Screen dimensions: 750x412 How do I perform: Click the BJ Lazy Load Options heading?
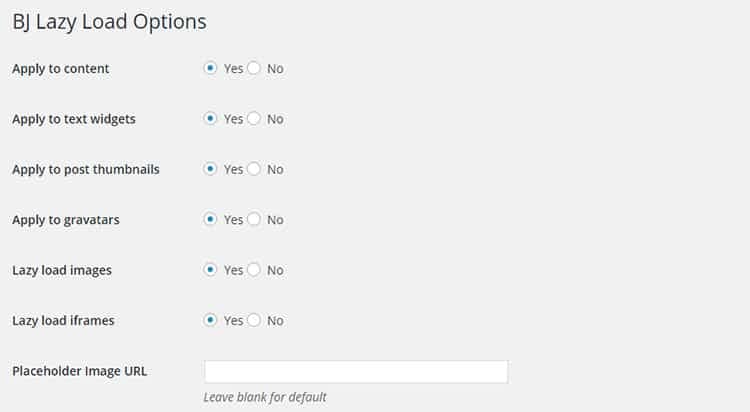pyautogui.click(x=109, y=20)
